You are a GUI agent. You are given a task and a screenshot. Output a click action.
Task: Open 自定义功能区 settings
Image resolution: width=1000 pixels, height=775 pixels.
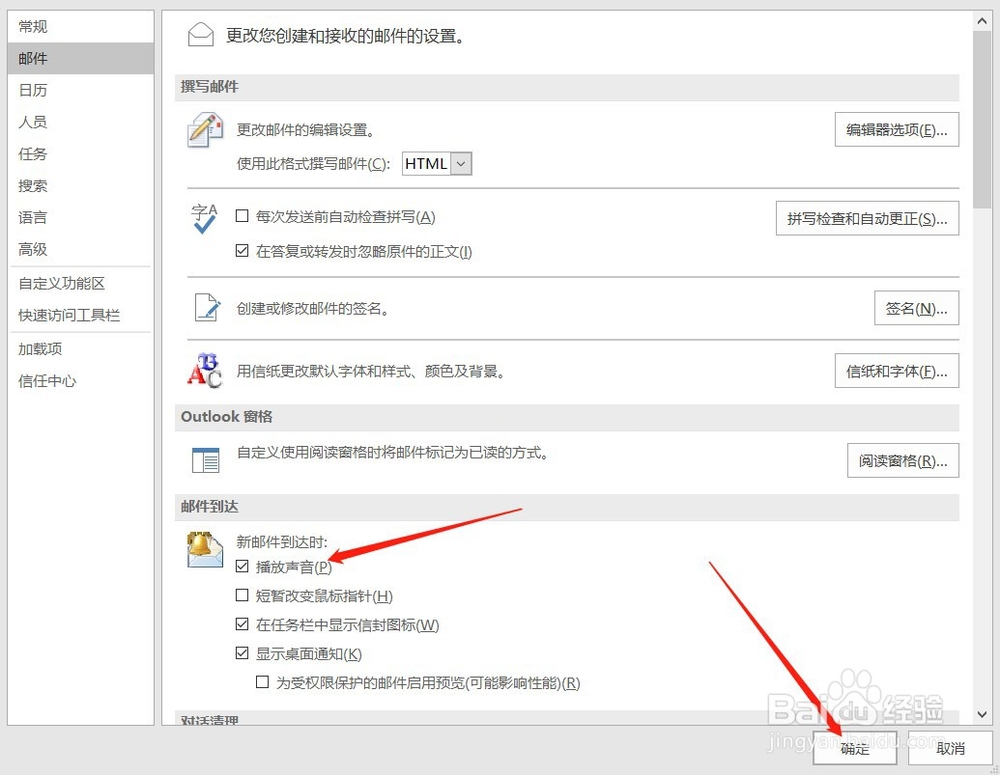pos(81,284)
